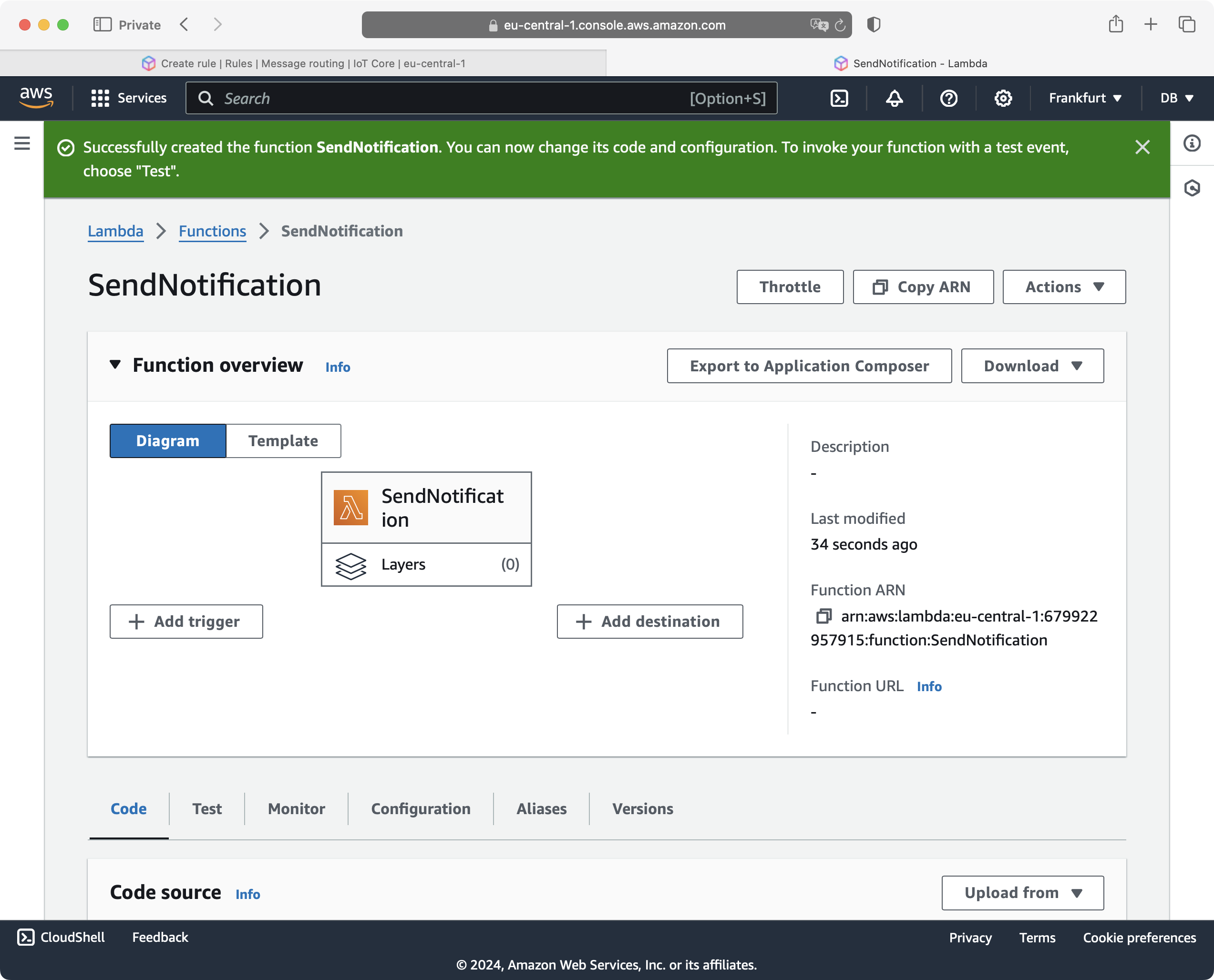Click the settings gear icon

tap(1001, 98)
